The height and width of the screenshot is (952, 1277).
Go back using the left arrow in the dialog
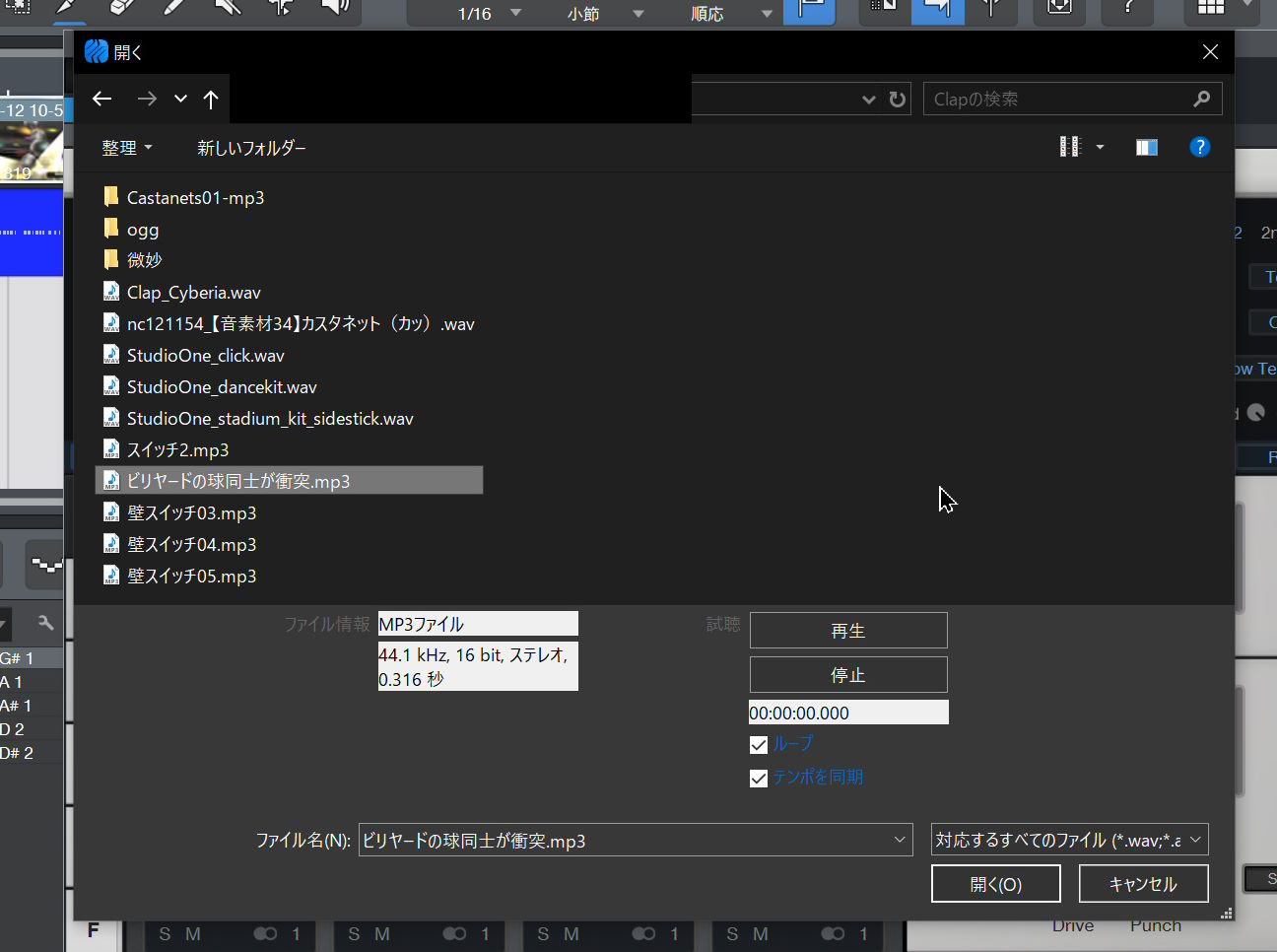(x=101, y=99)
